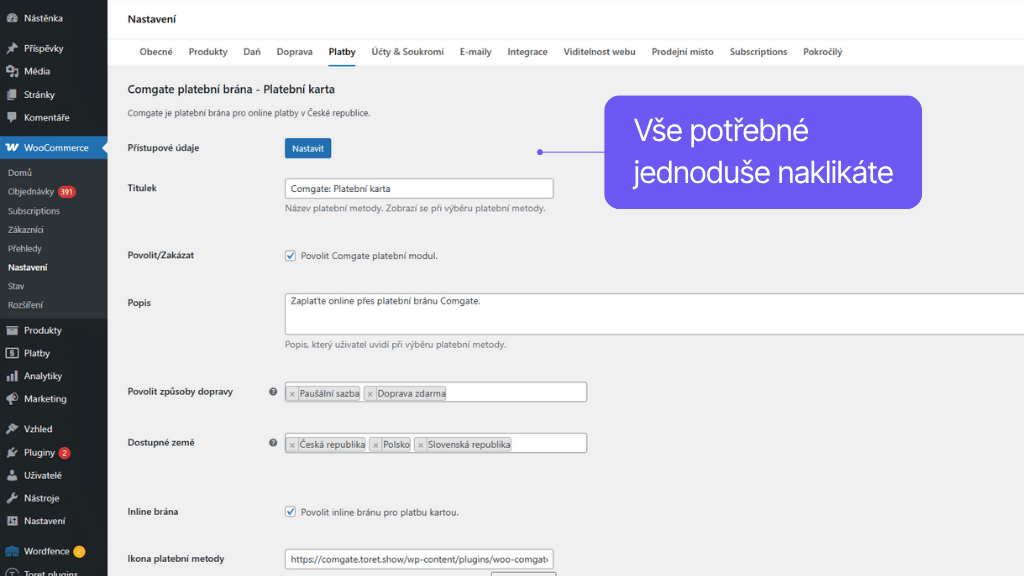Click the Analytiky bar chart icon
The image size is (1024, 576).
point(12,376)
